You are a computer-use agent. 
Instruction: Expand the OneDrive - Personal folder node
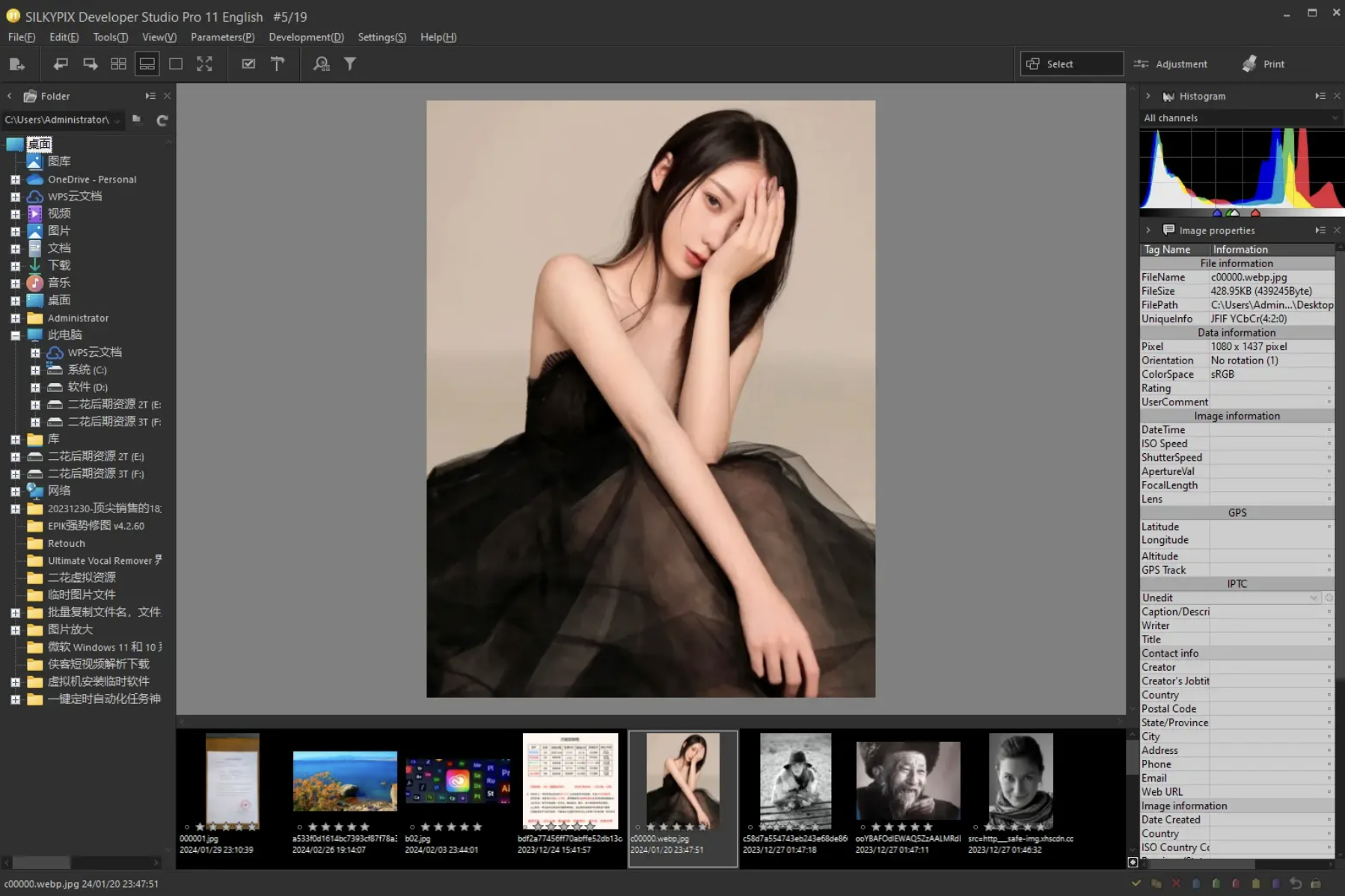pyautogui.click(x=14, y=179)
